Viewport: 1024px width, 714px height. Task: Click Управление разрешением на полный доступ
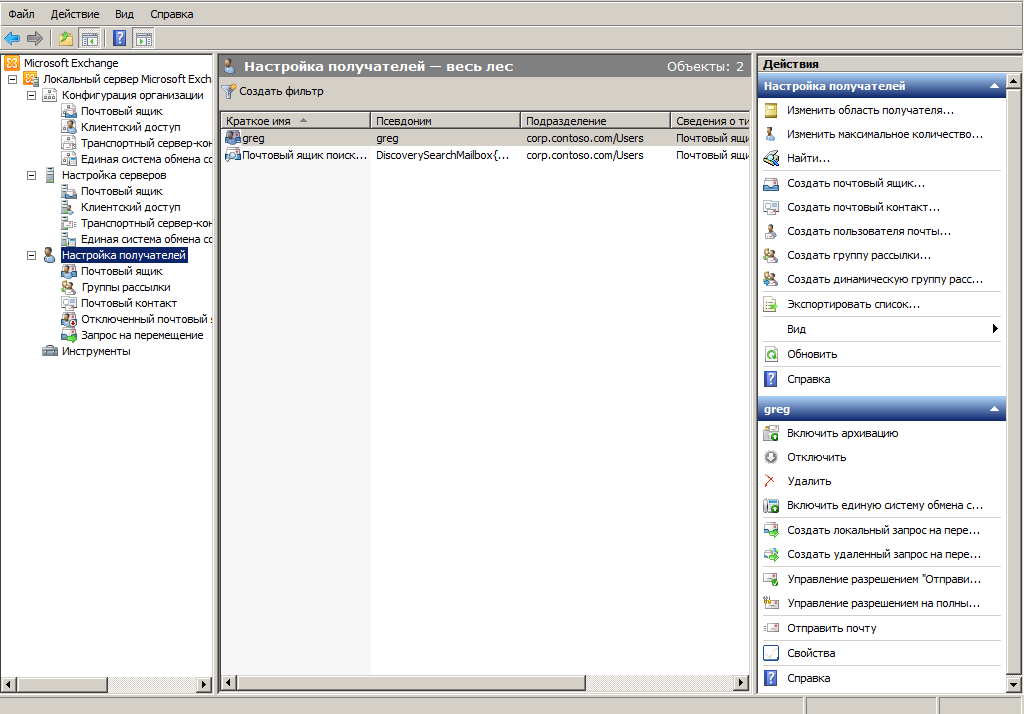click(884, 603)
